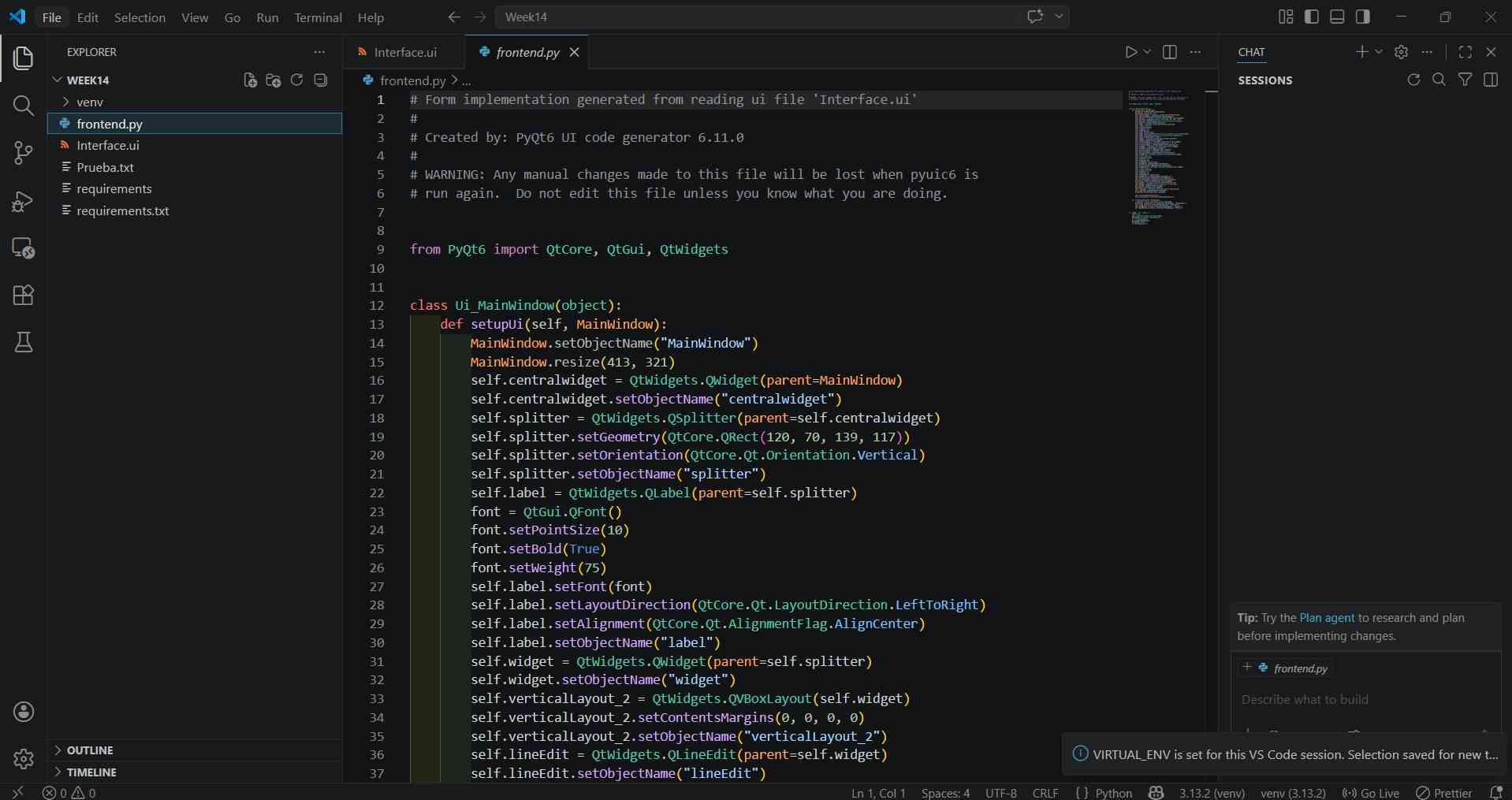Filter chat sessions
This screenshot has width=1512, height=800.
point(1465,80)
